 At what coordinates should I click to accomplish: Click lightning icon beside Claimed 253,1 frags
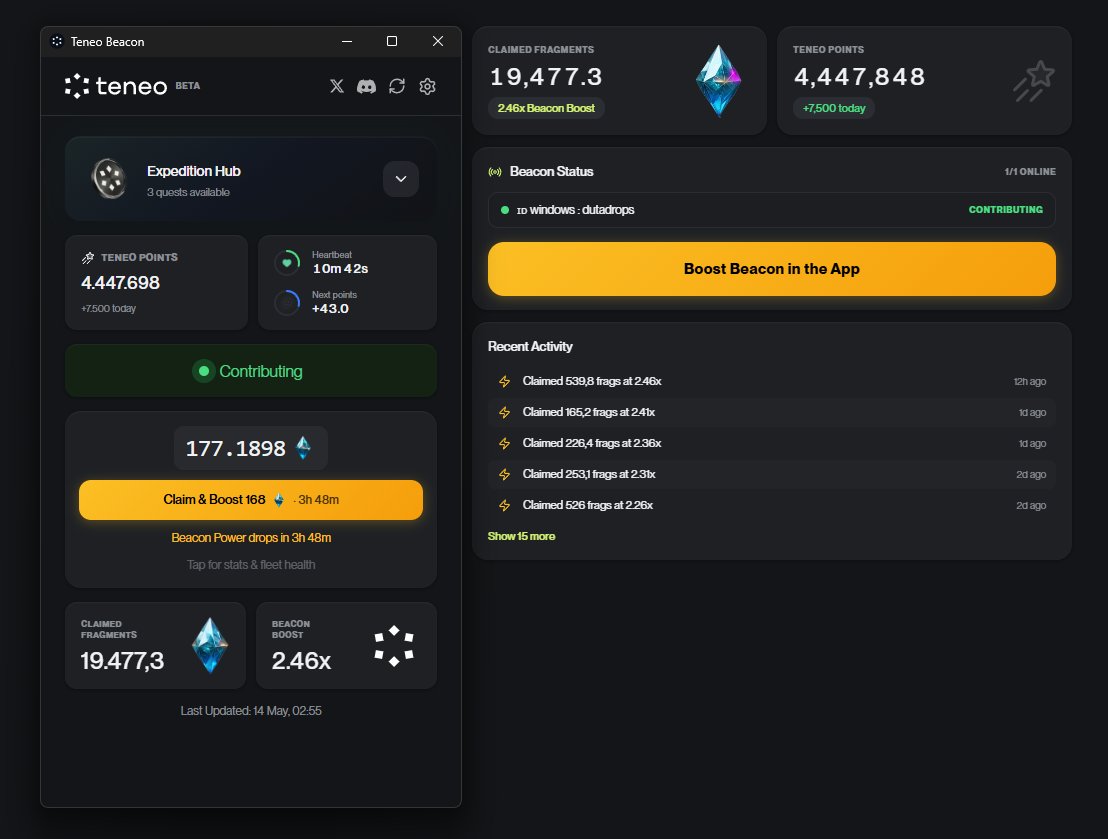pyautogui.click(x=505, y=475)
